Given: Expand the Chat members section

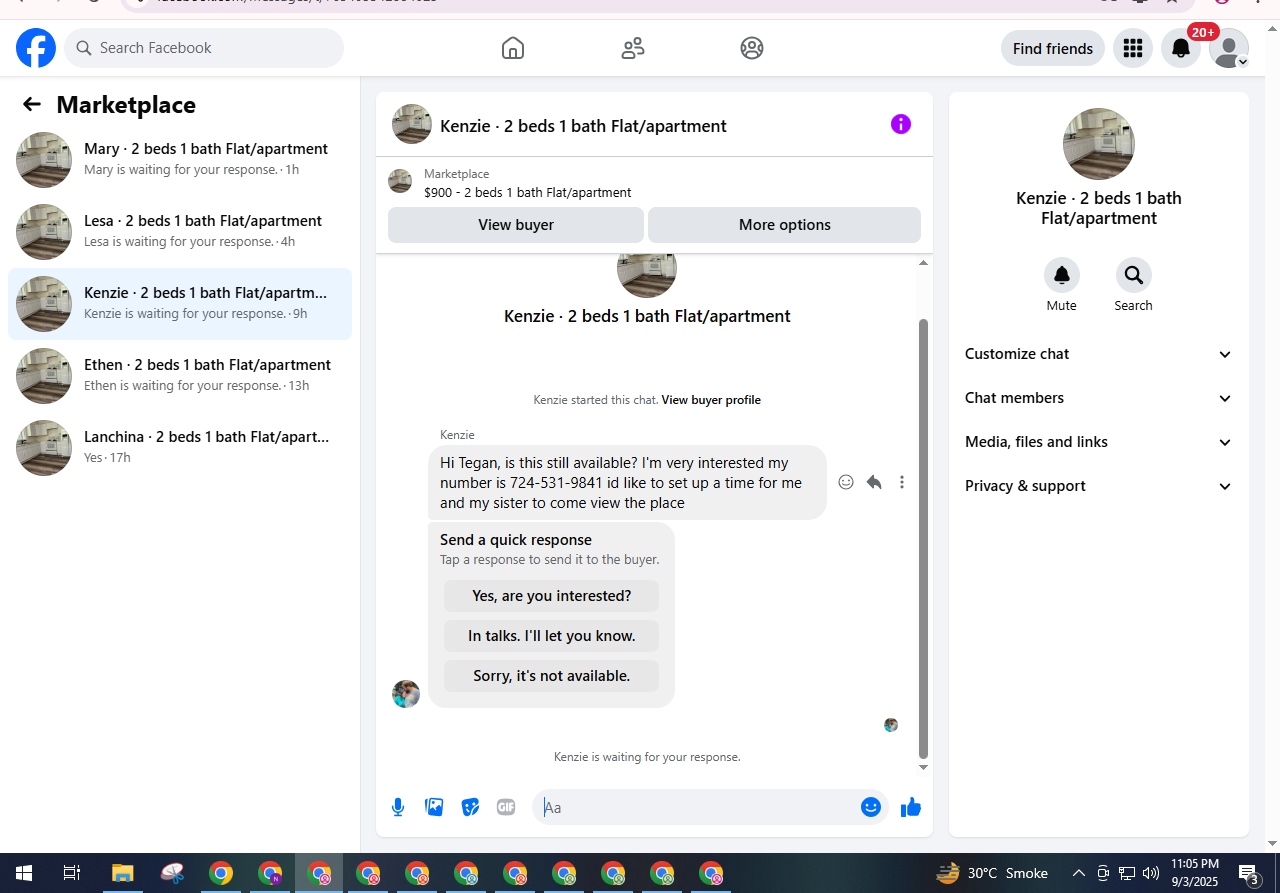Looking at the screenshot, I should (1099, 398).
